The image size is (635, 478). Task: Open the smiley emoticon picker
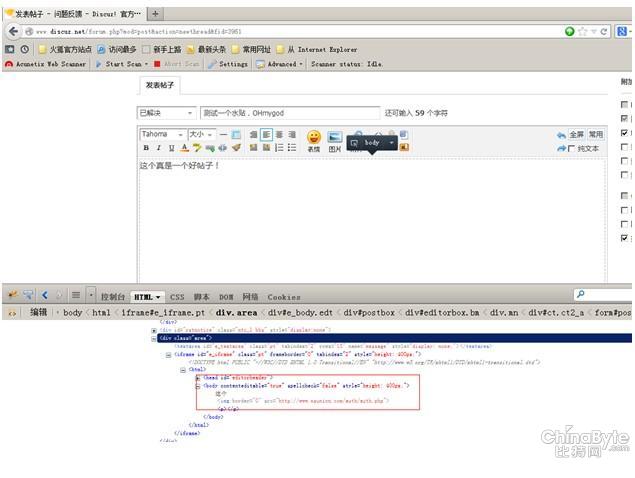click(314, 141)
